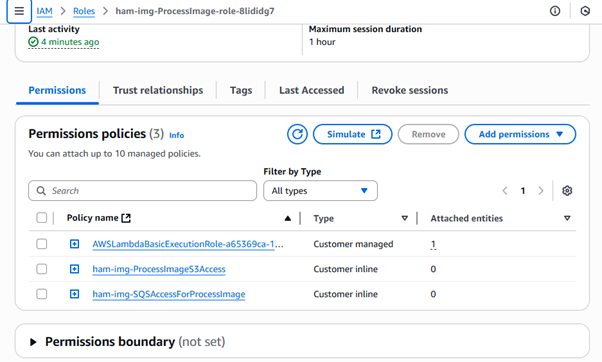Switch to the Permissions tab
602x362 pixels.
click(x=57, y=90)
